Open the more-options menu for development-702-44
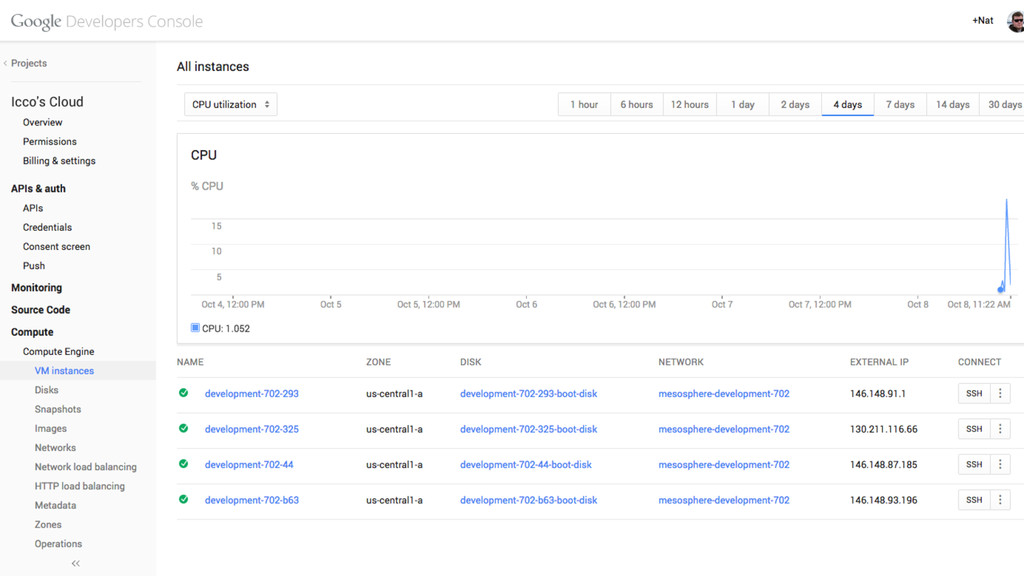1024x576 pixels. click(x=1000, y=464)
